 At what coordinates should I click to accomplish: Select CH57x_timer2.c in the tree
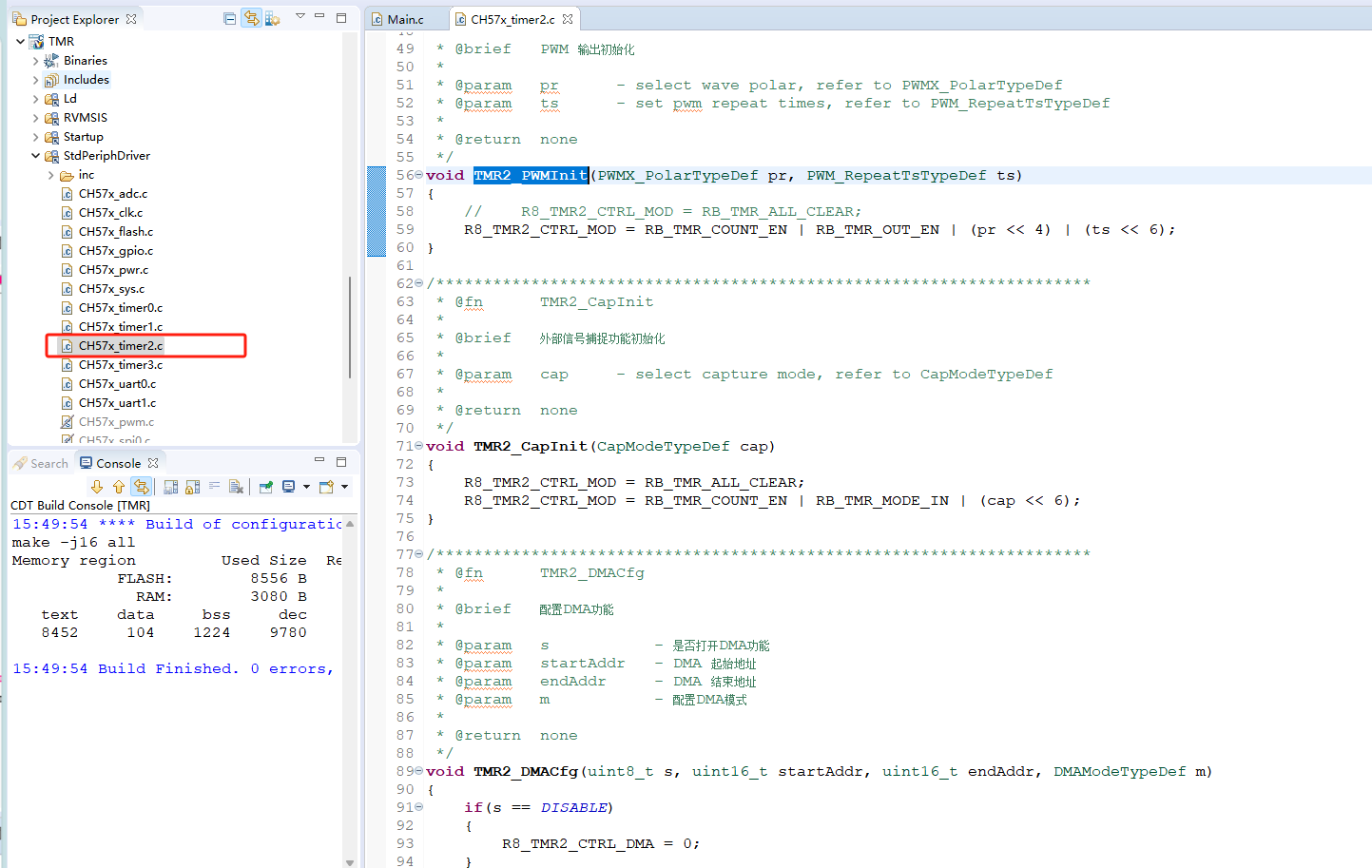coord(121,346)
